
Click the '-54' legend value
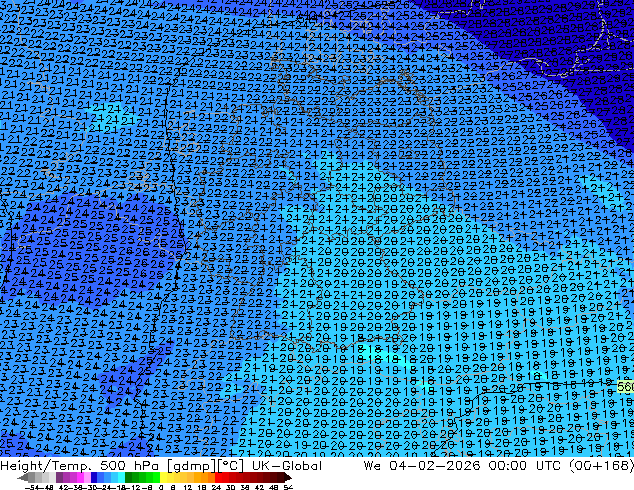32,487
